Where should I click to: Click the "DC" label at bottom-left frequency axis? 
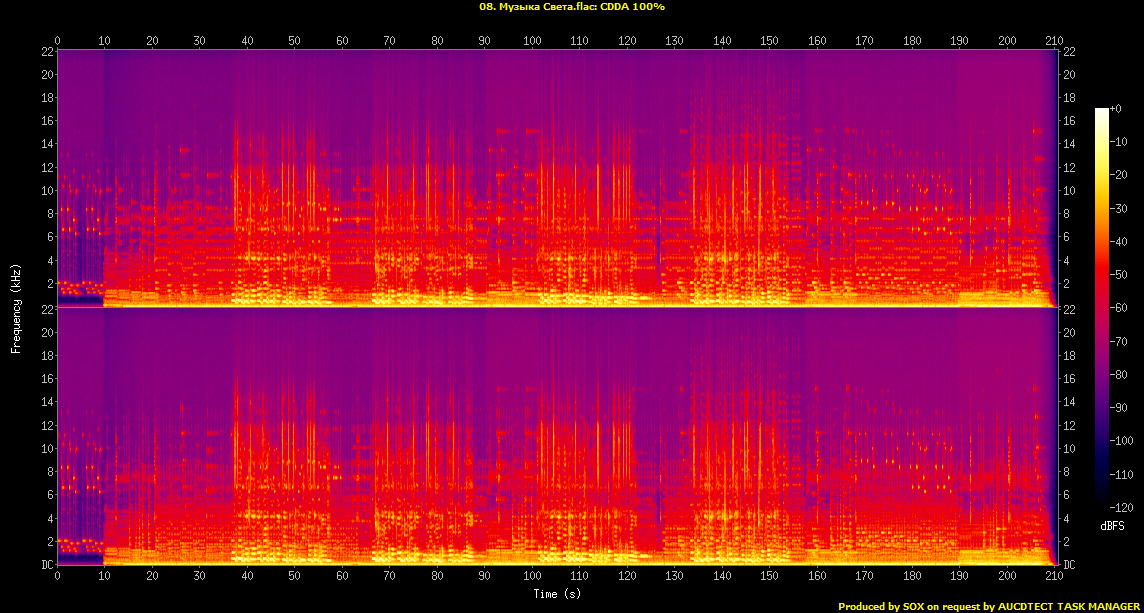[x=46, y=565]
